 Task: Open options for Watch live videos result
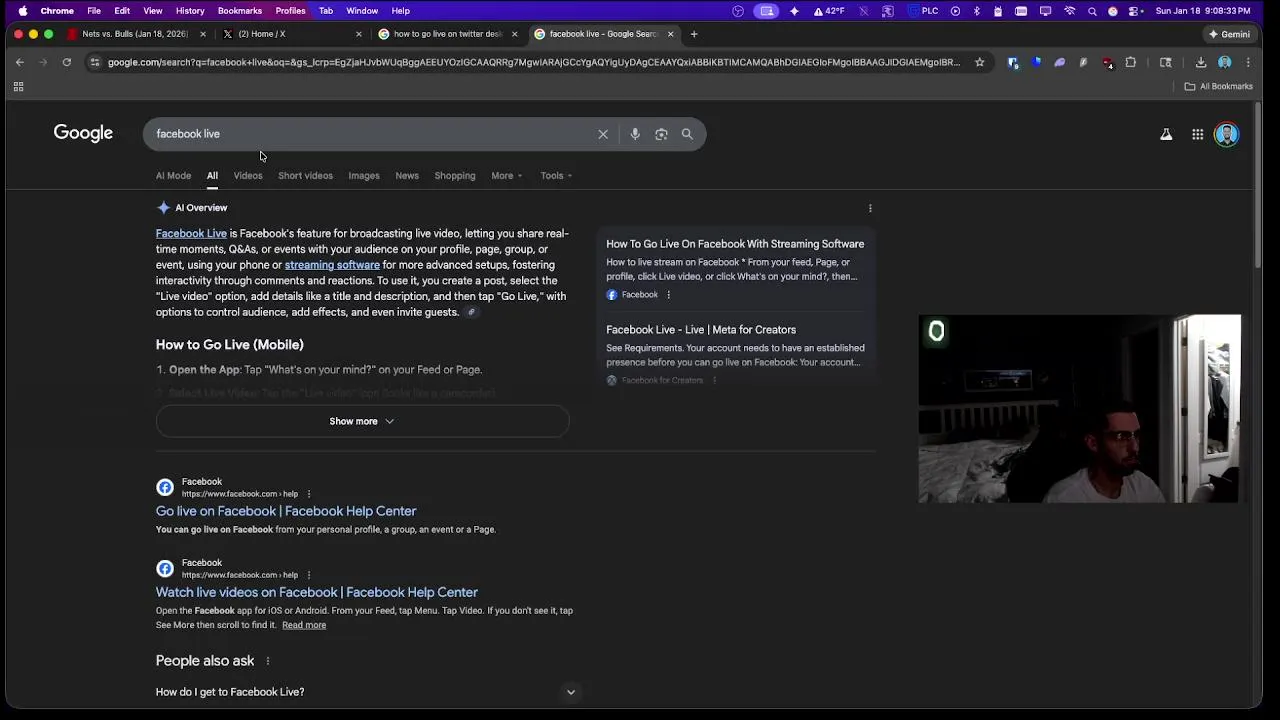point(309,575)
